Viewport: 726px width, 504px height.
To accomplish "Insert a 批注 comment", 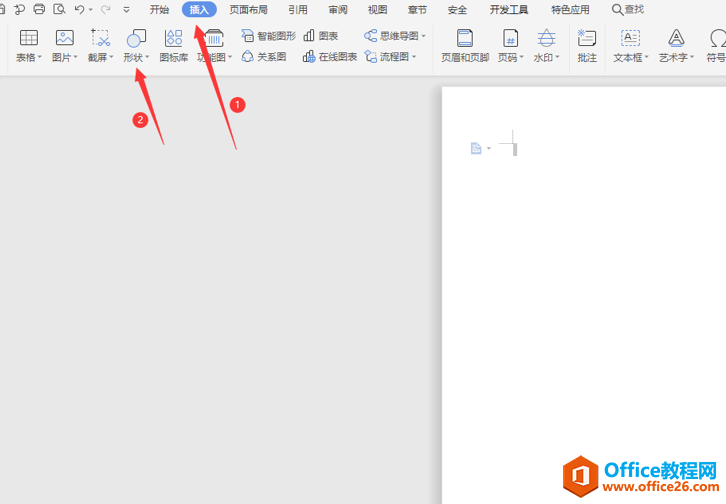I will point(587,45).
